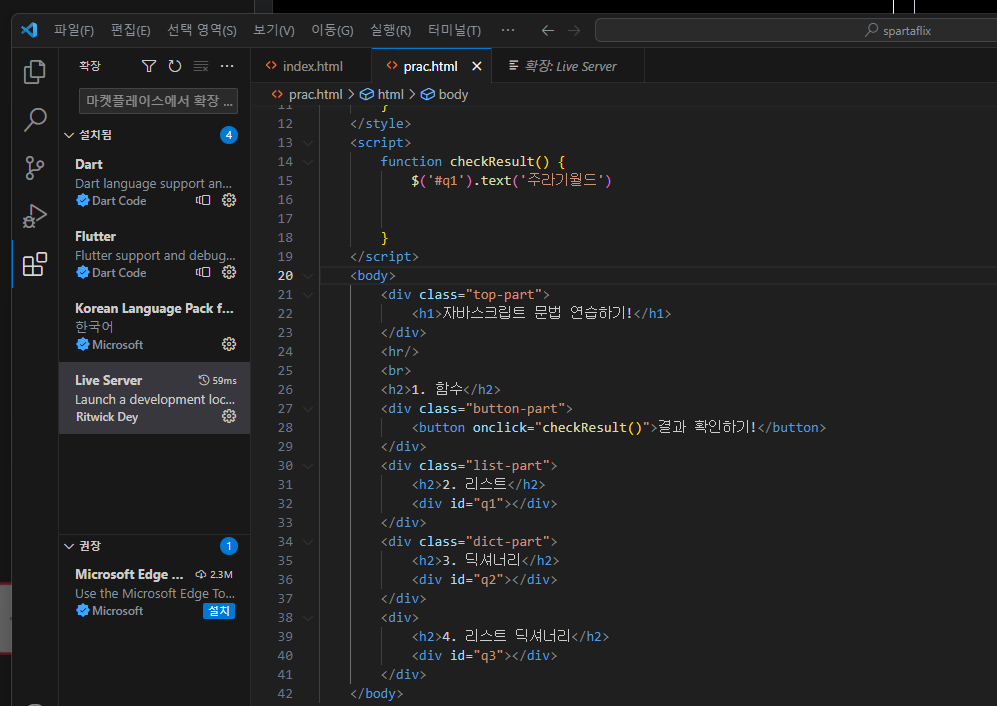Fold the body element at line 20
Viewport: 997px width, 706px height.
[x=308, y=276]
